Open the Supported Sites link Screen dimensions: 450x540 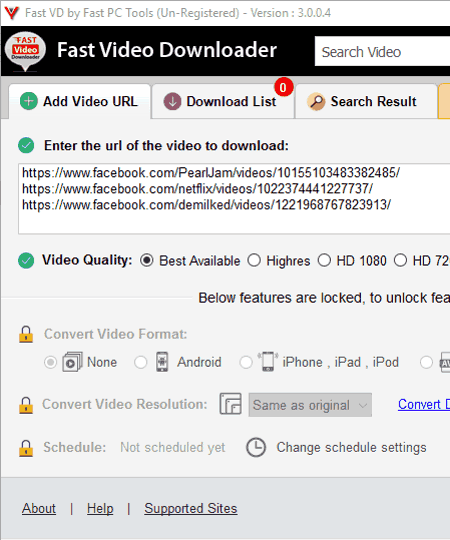coord(191,508)
